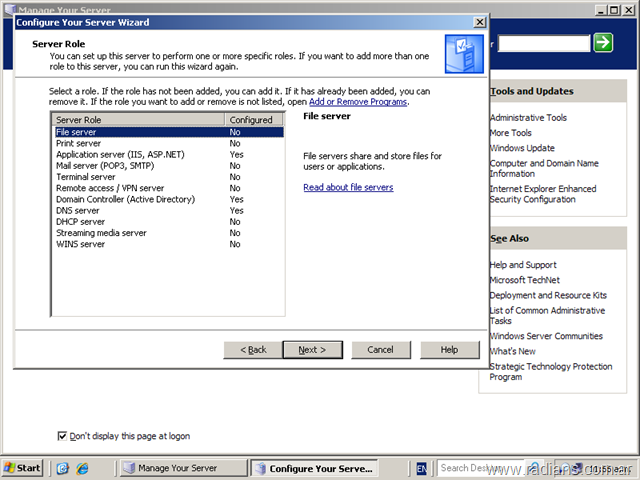Click the Next button
The width and height of the screenshot is (640, 480).
[x=311, y=350]
